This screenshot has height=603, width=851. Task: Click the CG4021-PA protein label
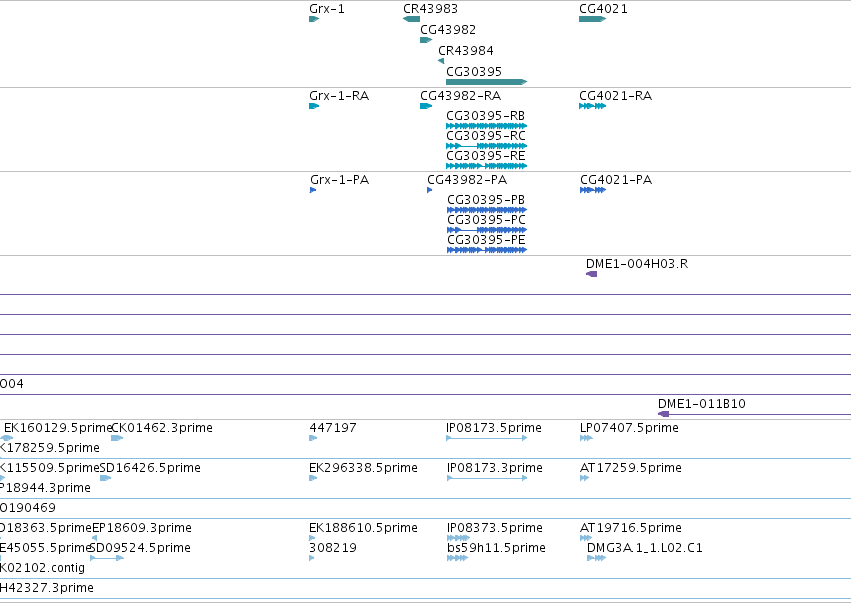click(x=616, y=180)
